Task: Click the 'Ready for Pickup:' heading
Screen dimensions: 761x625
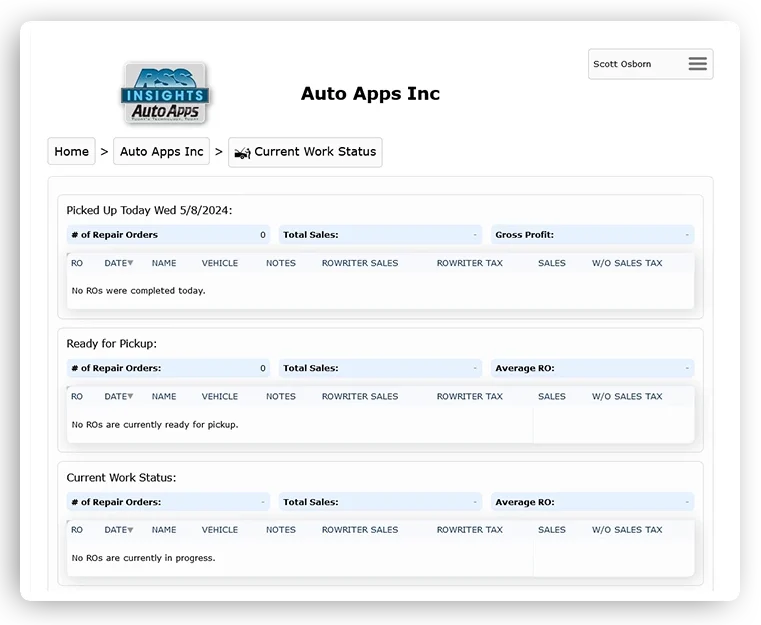Action: click(112, 344)
